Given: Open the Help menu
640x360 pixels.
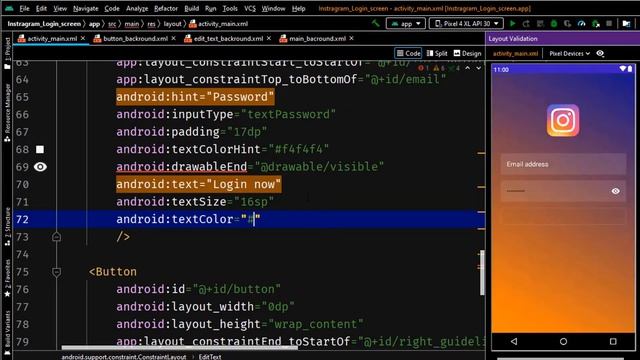Looking at the screenshot, I should 298,8.
